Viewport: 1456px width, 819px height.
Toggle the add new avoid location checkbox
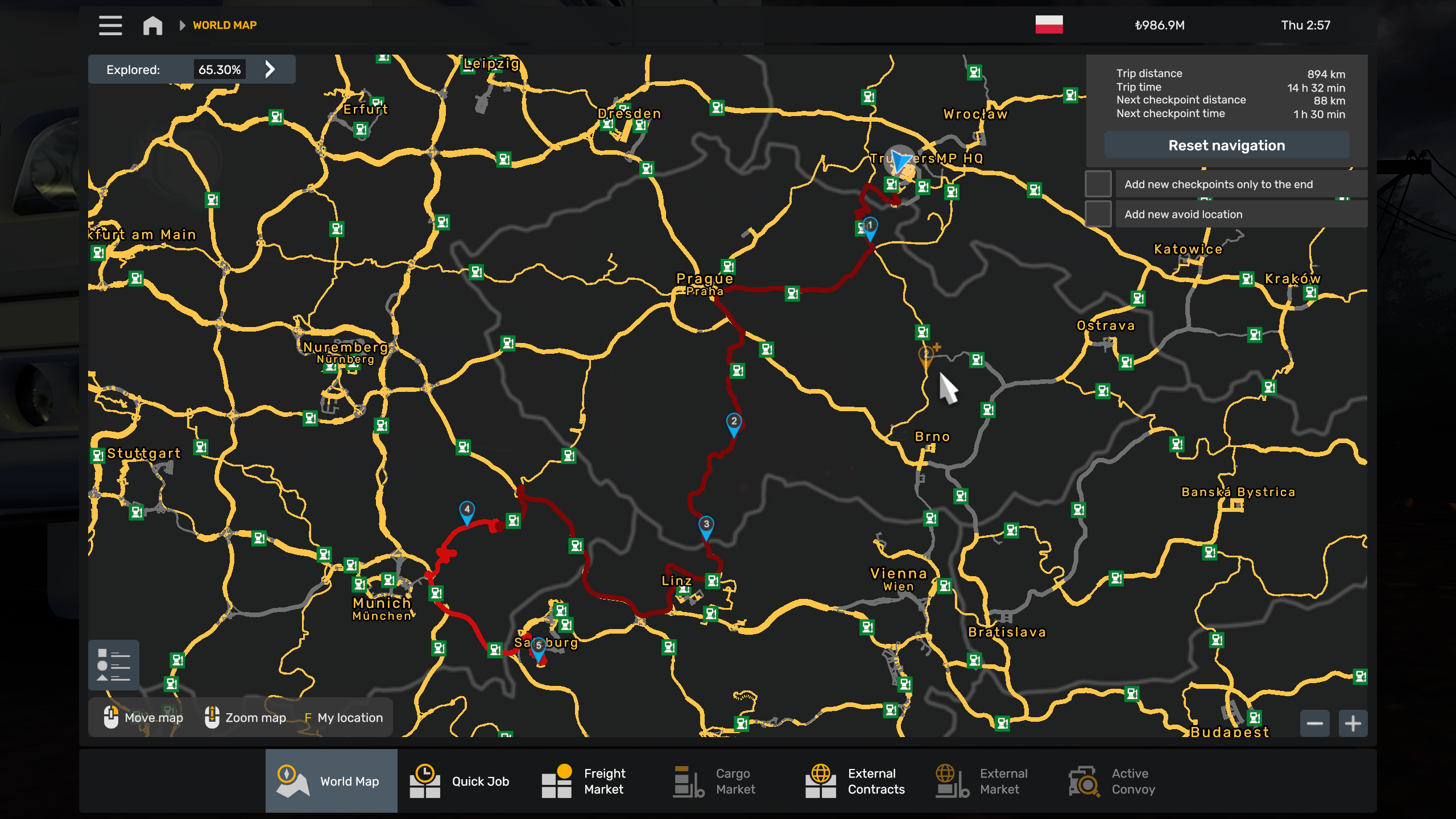coord(1098,214)
